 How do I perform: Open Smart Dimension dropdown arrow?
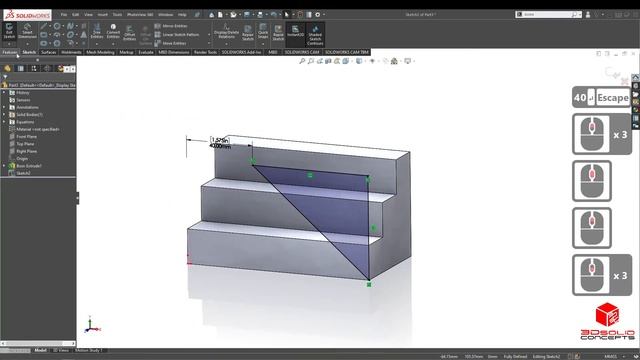[27, 44]
